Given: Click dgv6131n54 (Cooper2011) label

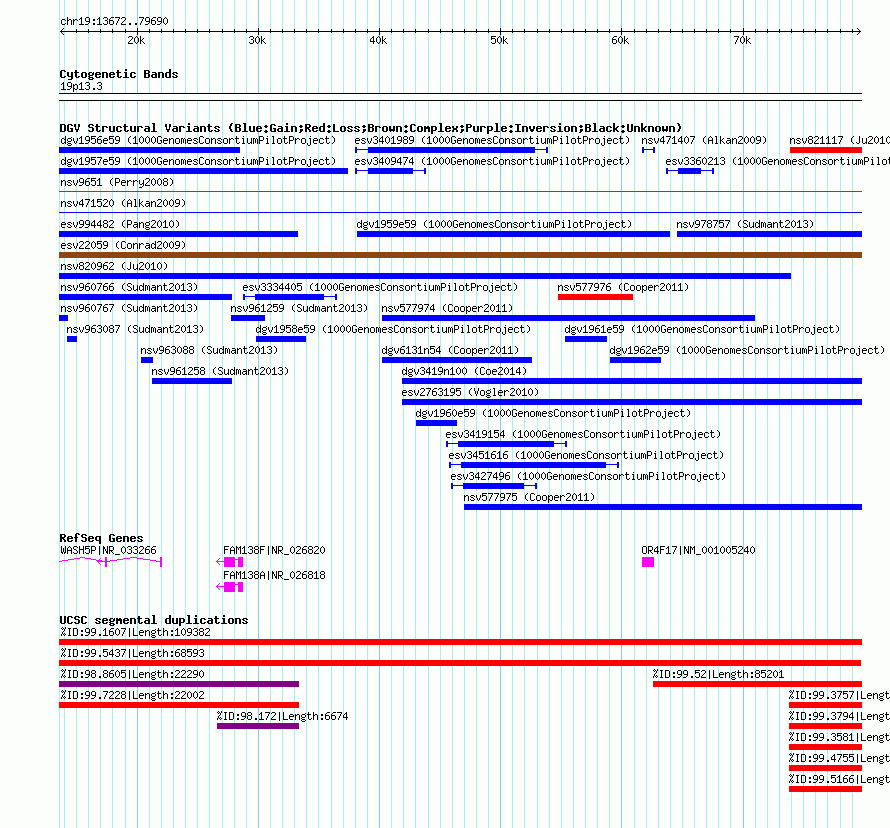Looking at the screenshot, I should pos(450,350).
